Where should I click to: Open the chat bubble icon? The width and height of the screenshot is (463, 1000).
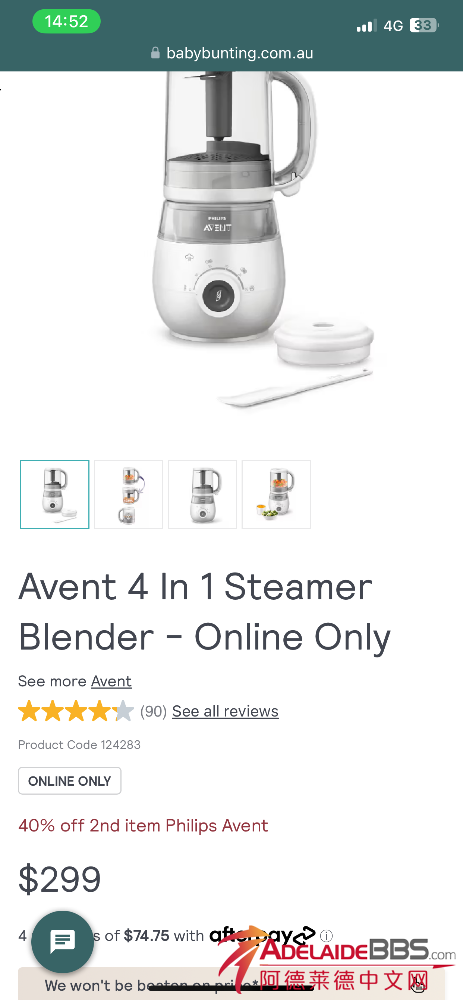click(62, 941)
